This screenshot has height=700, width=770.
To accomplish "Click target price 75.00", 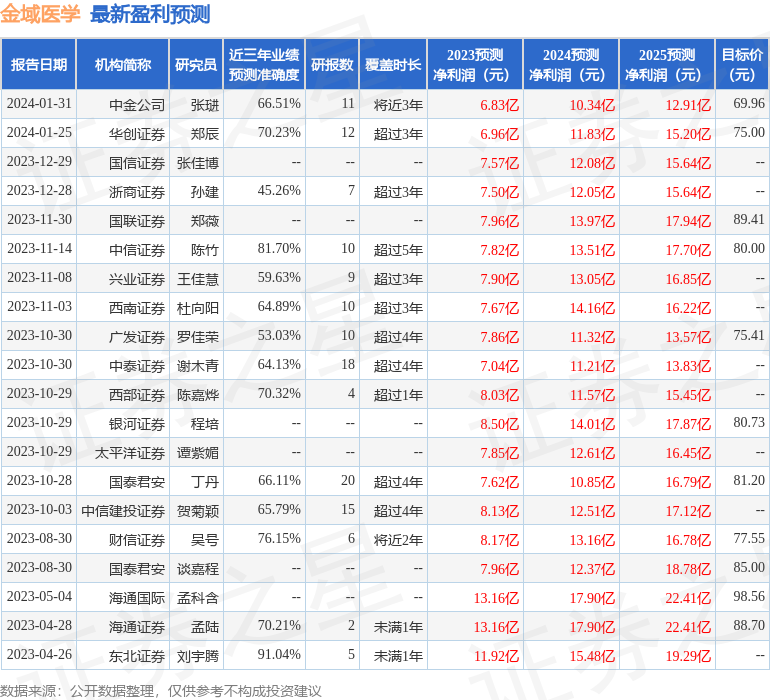I will pos(749,133).
